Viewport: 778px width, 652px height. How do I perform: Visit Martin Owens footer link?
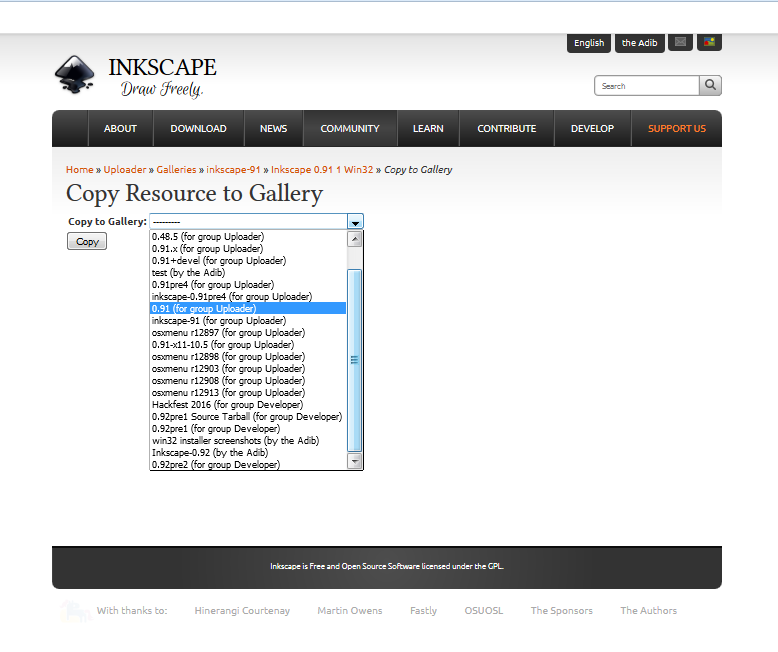350,611
